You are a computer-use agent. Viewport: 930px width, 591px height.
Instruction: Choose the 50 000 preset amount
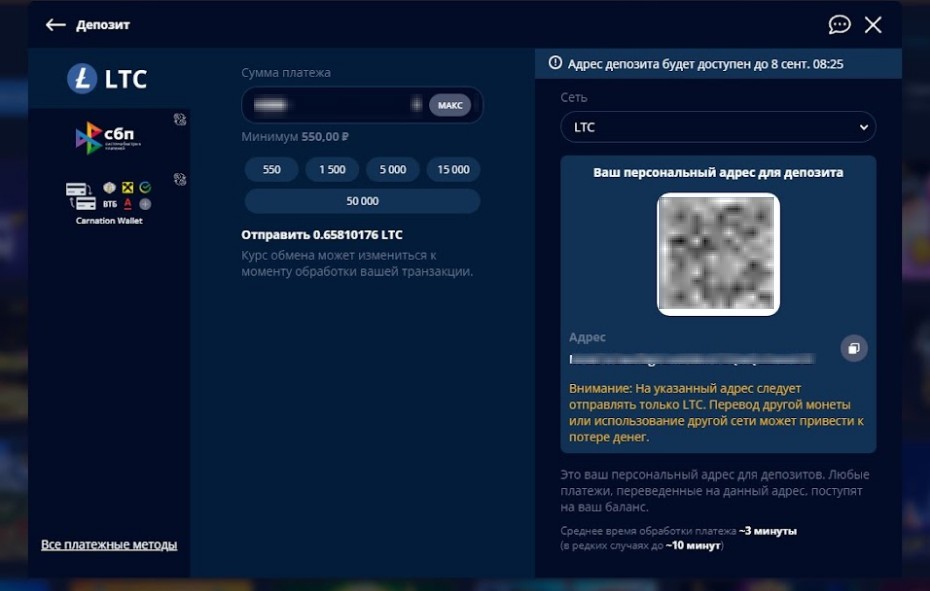(x=362, y=201)
